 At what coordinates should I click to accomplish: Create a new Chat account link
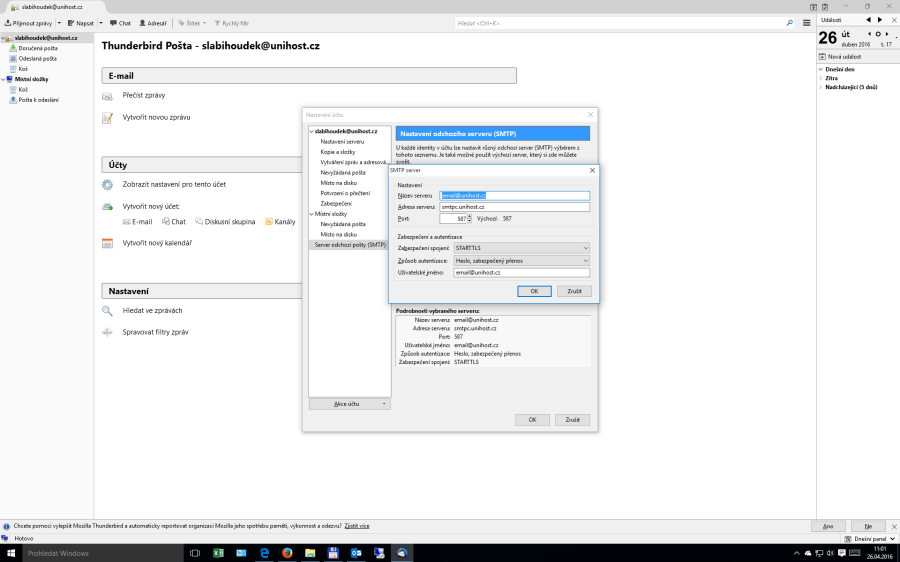click(174, 222)
